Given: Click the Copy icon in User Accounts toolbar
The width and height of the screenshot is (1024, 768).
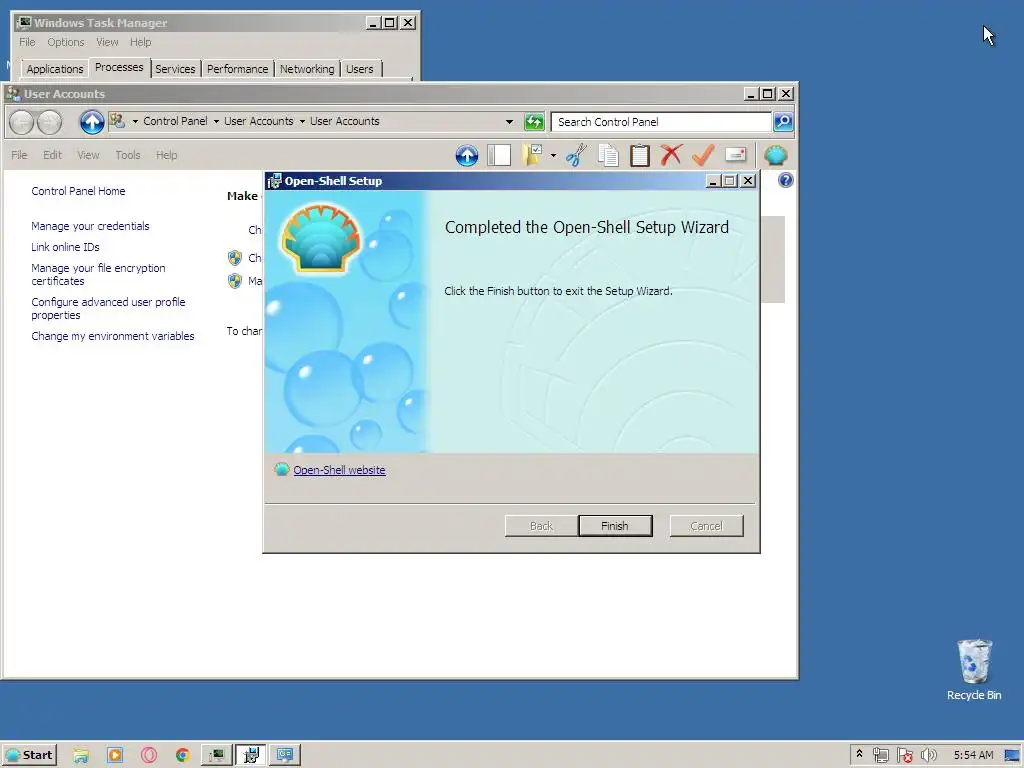Looking at the screenshot, I should click(608, 155).
